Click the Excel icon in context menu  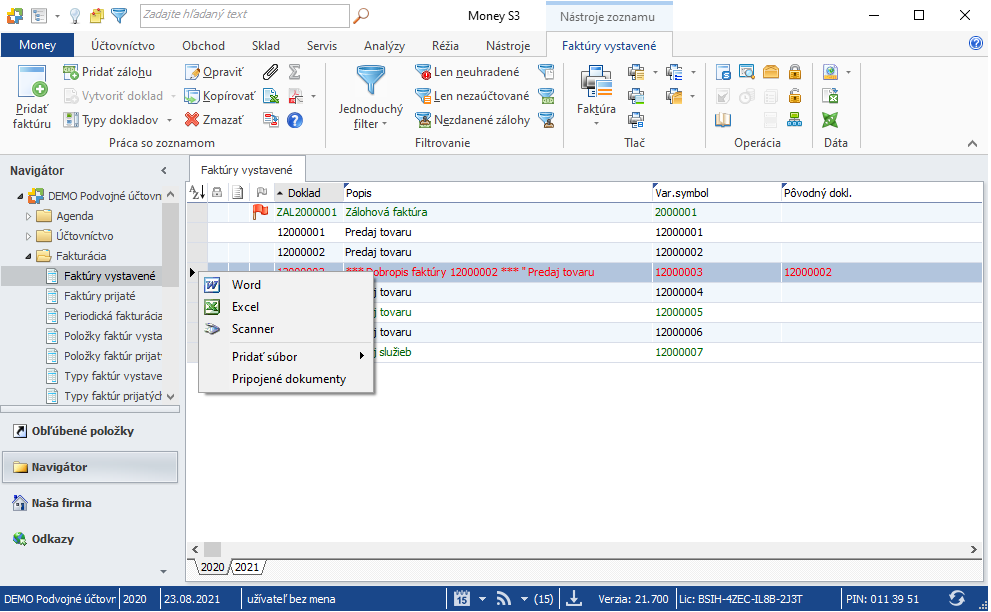click(x=245, y=307)
